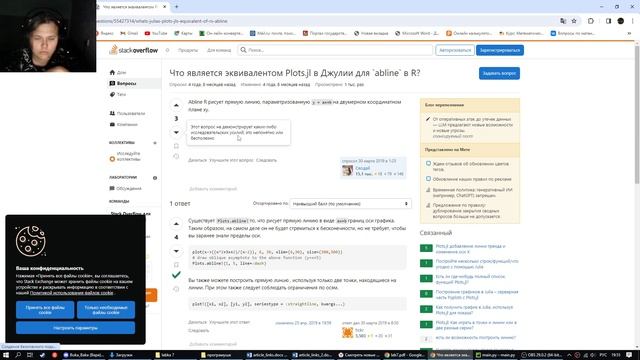Open the answers sort order dropdown
This screenshot has height=360, width=640.
pos(350,204)
